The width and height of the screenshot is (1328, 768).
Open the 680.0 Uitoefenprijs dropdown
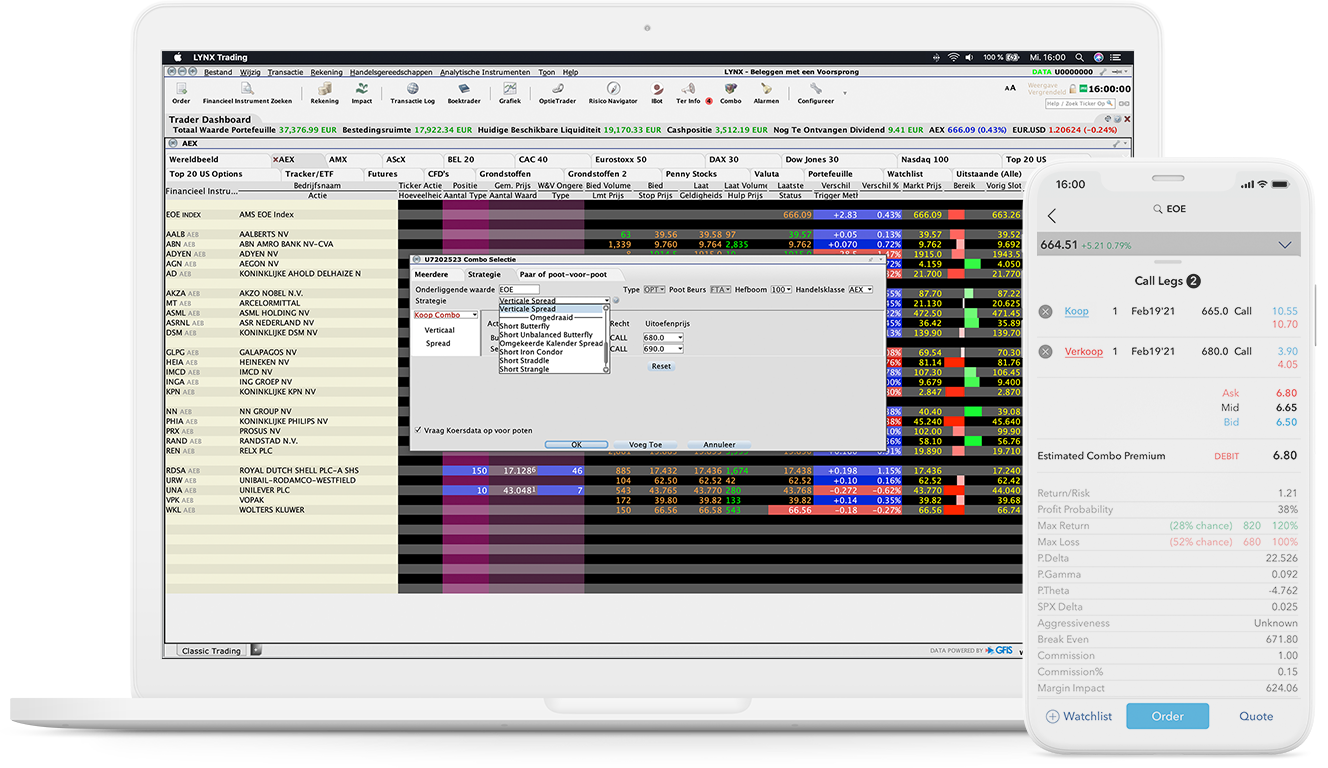point(663,337)
